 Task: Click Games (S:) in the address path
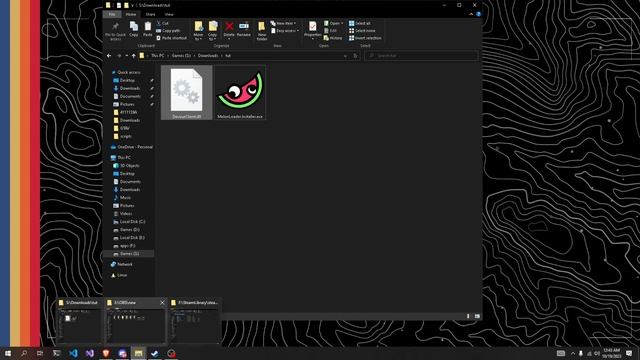(181, 56)
